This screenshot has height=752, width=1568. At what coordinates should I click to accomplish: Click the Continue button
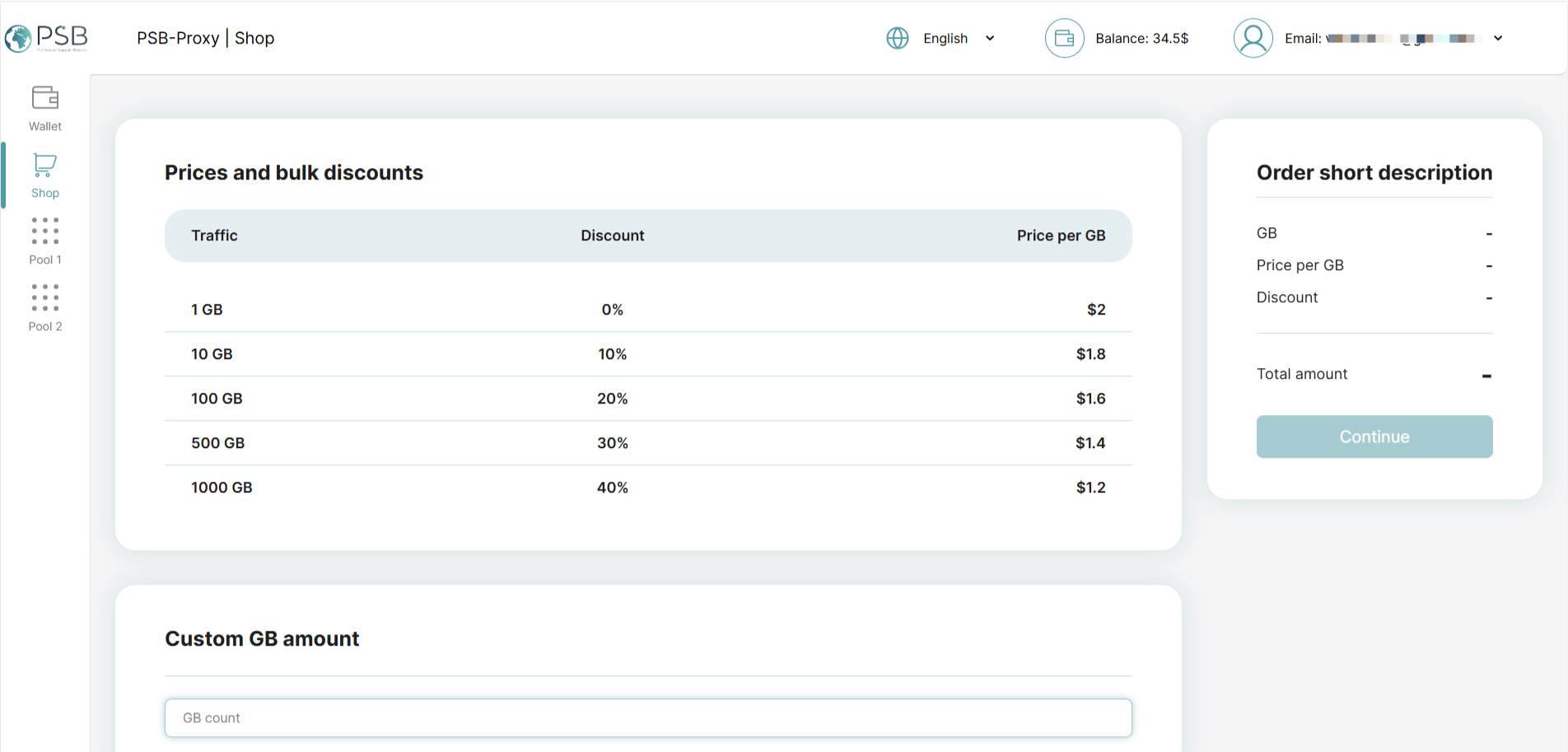1374,437
